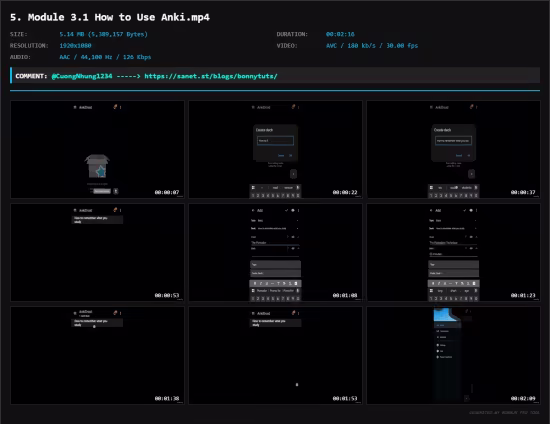Select the frame with timestamp 00:00:53
The width and height of the screenshot is (550, 424).
click(97, 253)
